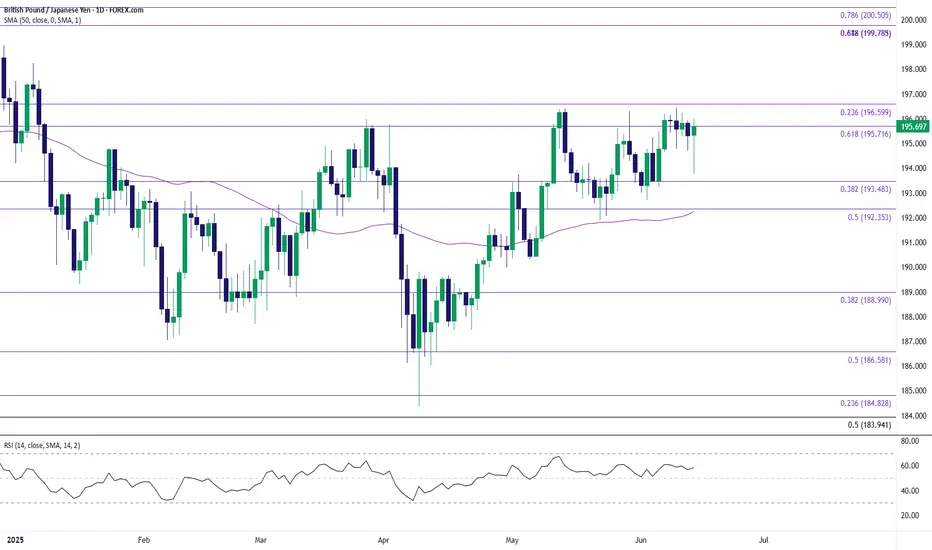Screen dimensions: 932x550
Task: Click the Jul label on the time axis
Action: click(x=764, y=540)
